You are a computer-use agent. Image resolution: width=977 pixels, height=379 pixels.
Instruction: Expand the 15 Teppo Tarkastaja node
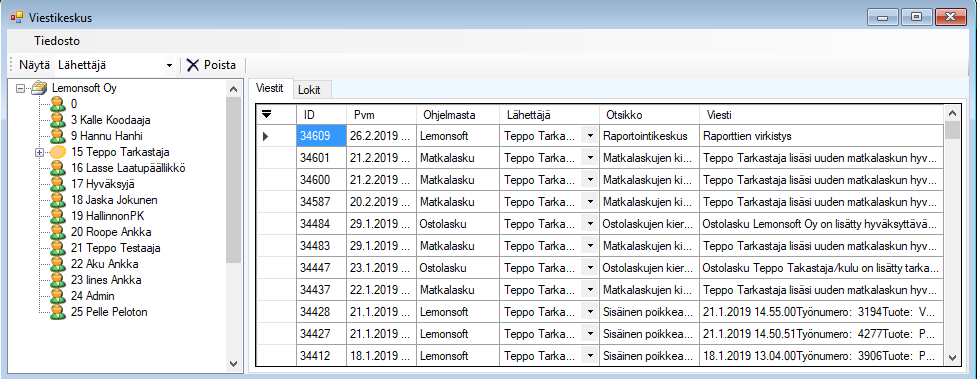(x=39, y=152)
